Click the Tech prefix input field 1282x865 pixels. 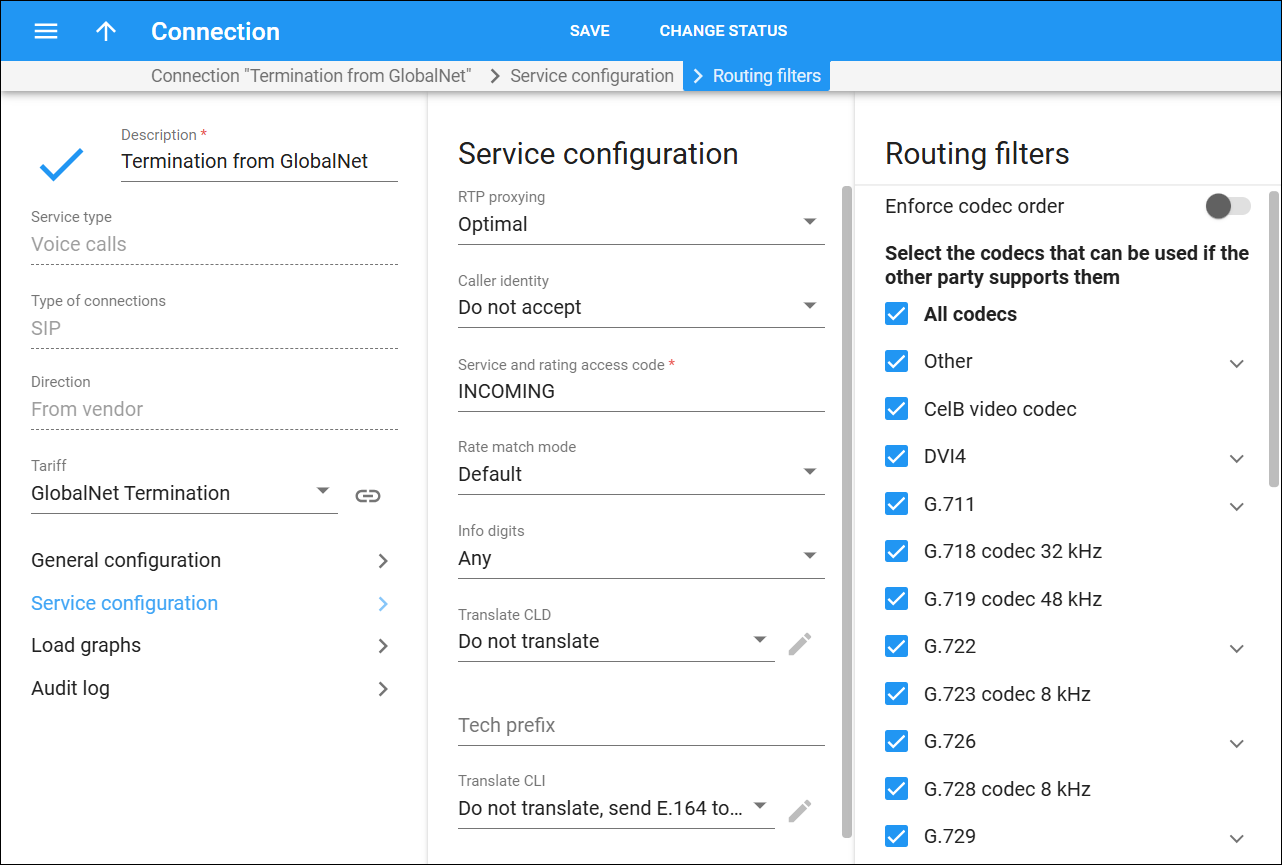click(x=641, y=726)
